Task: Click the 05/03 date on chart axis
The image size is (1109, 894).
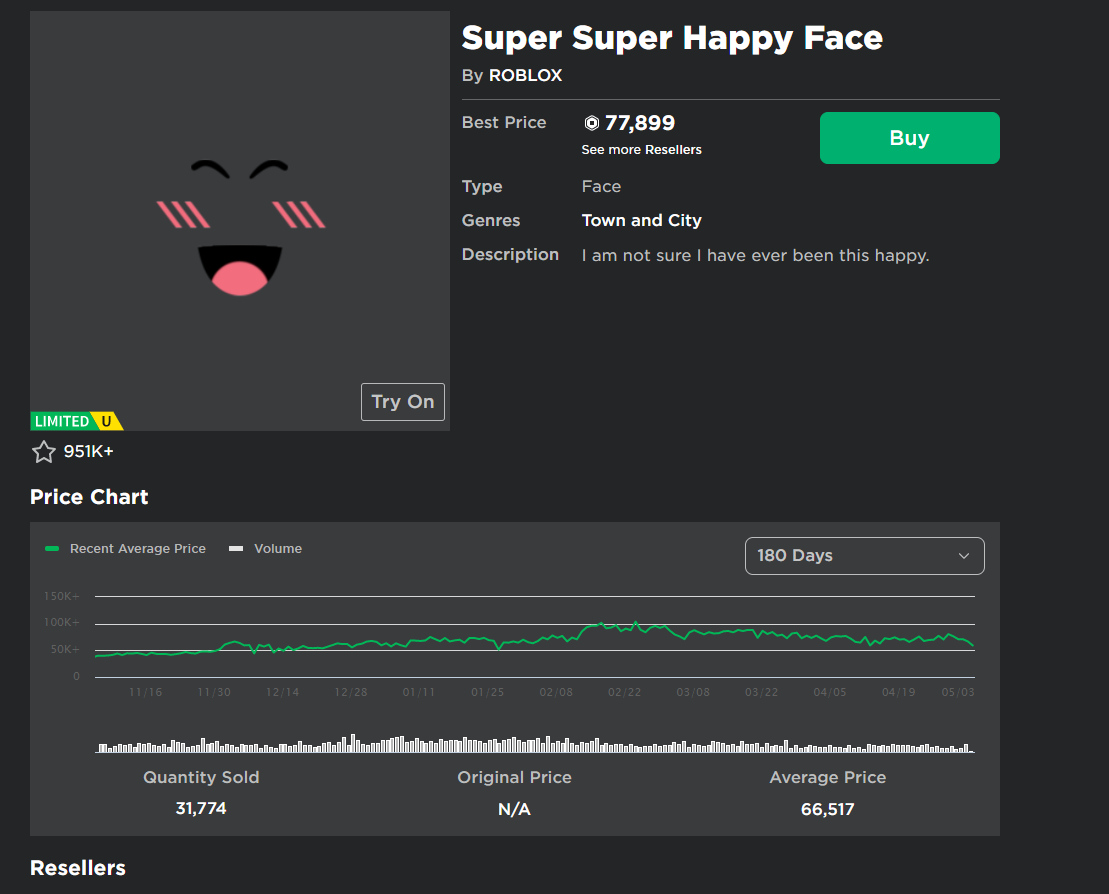Action: point(958,692)
